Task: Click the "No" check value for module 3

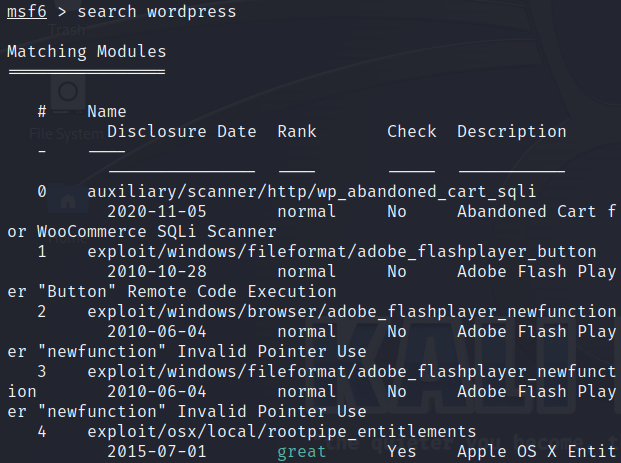Action: click(x=397, y=392)
